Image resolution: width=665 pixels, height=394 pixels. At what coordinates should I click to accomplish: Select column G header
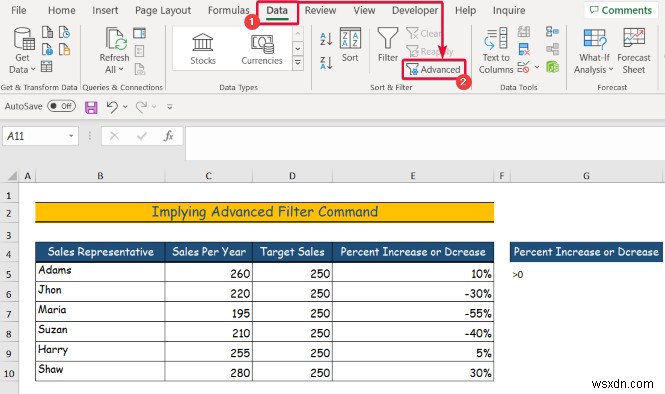[586, 176]
